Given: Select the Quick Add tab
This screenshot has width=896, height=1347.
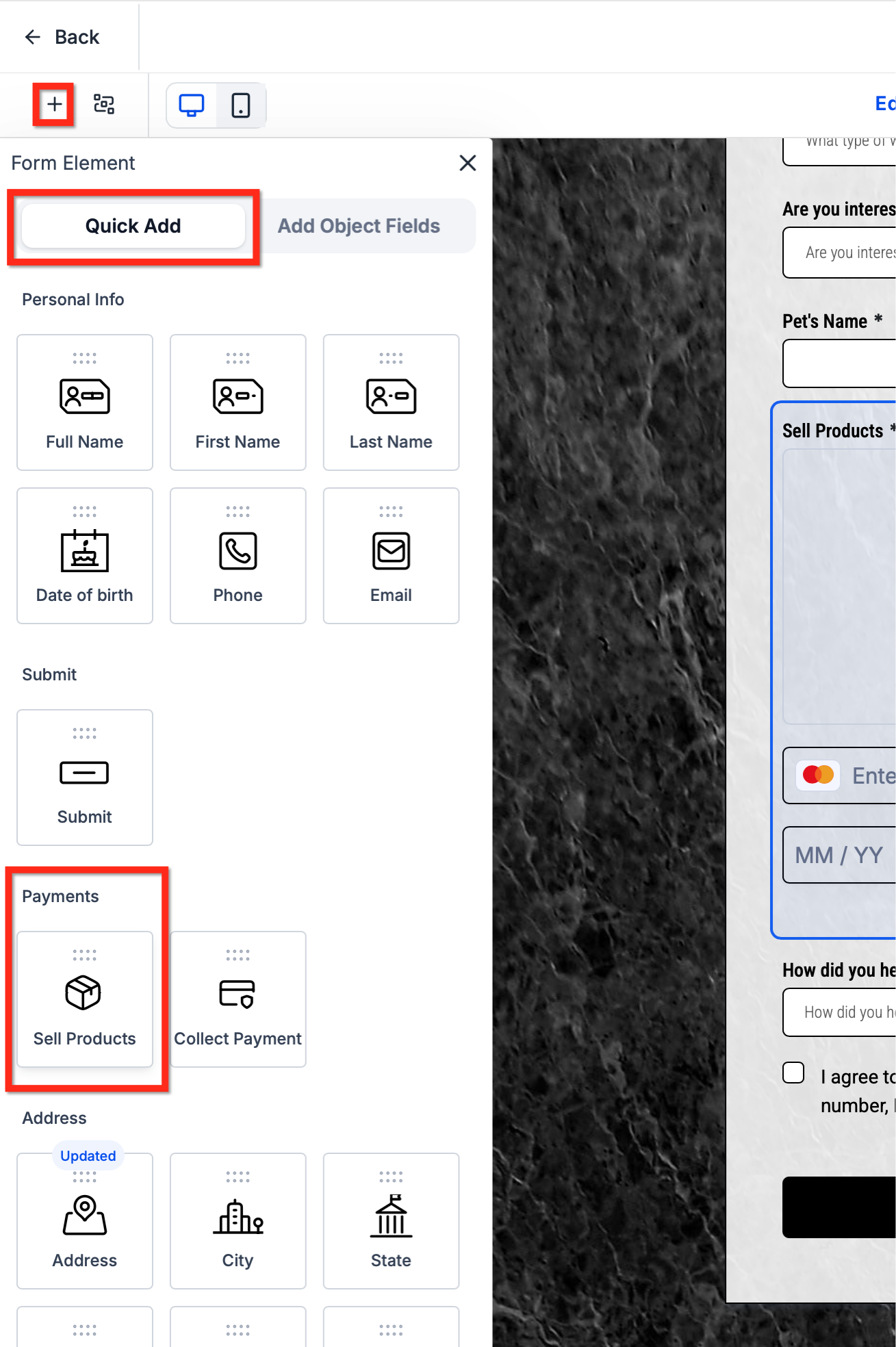Looking at the screenshot, I should click(x=133, y=226).
